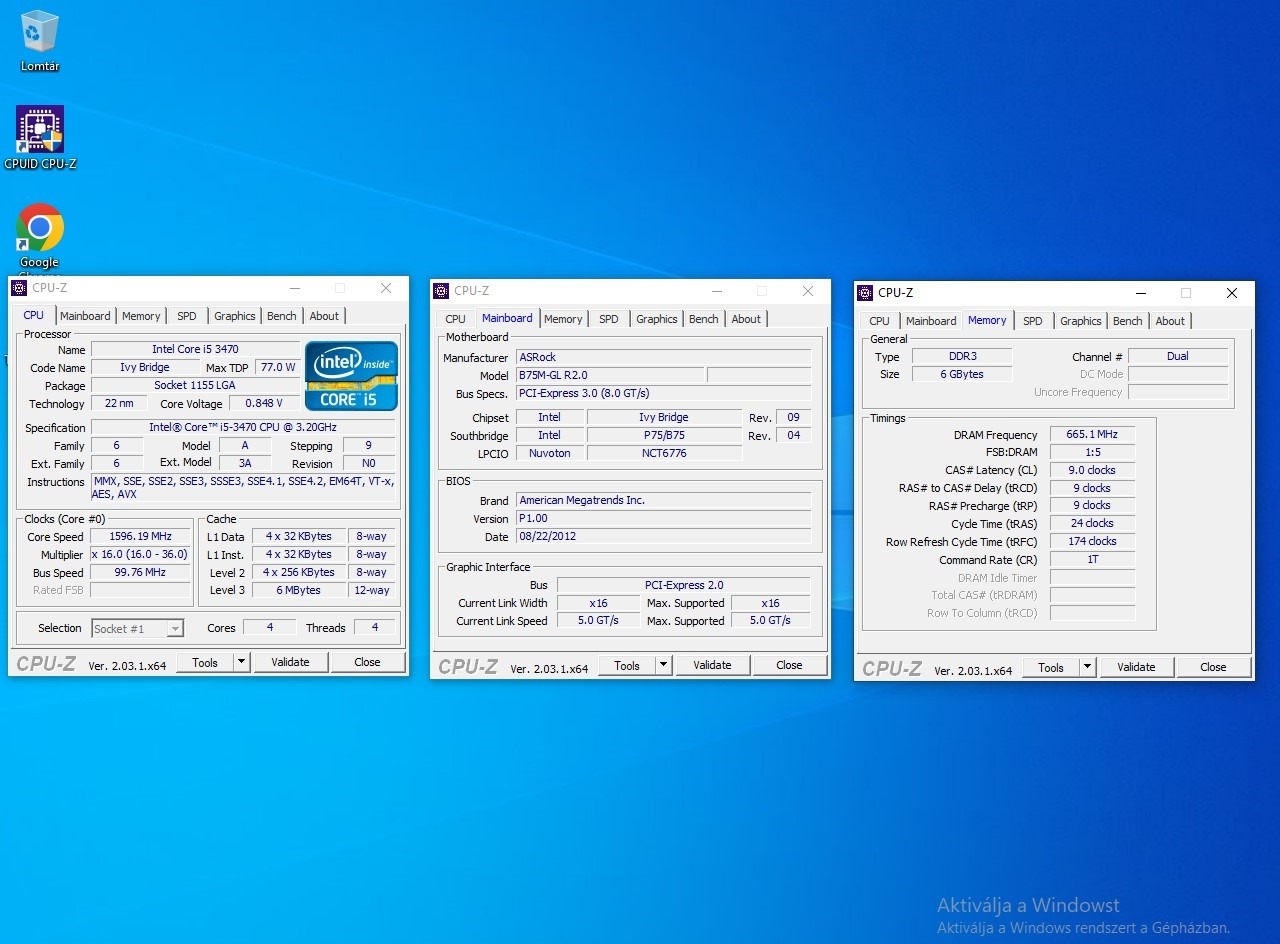Click the Tools button in the CPU window

(x=205, y=662)
